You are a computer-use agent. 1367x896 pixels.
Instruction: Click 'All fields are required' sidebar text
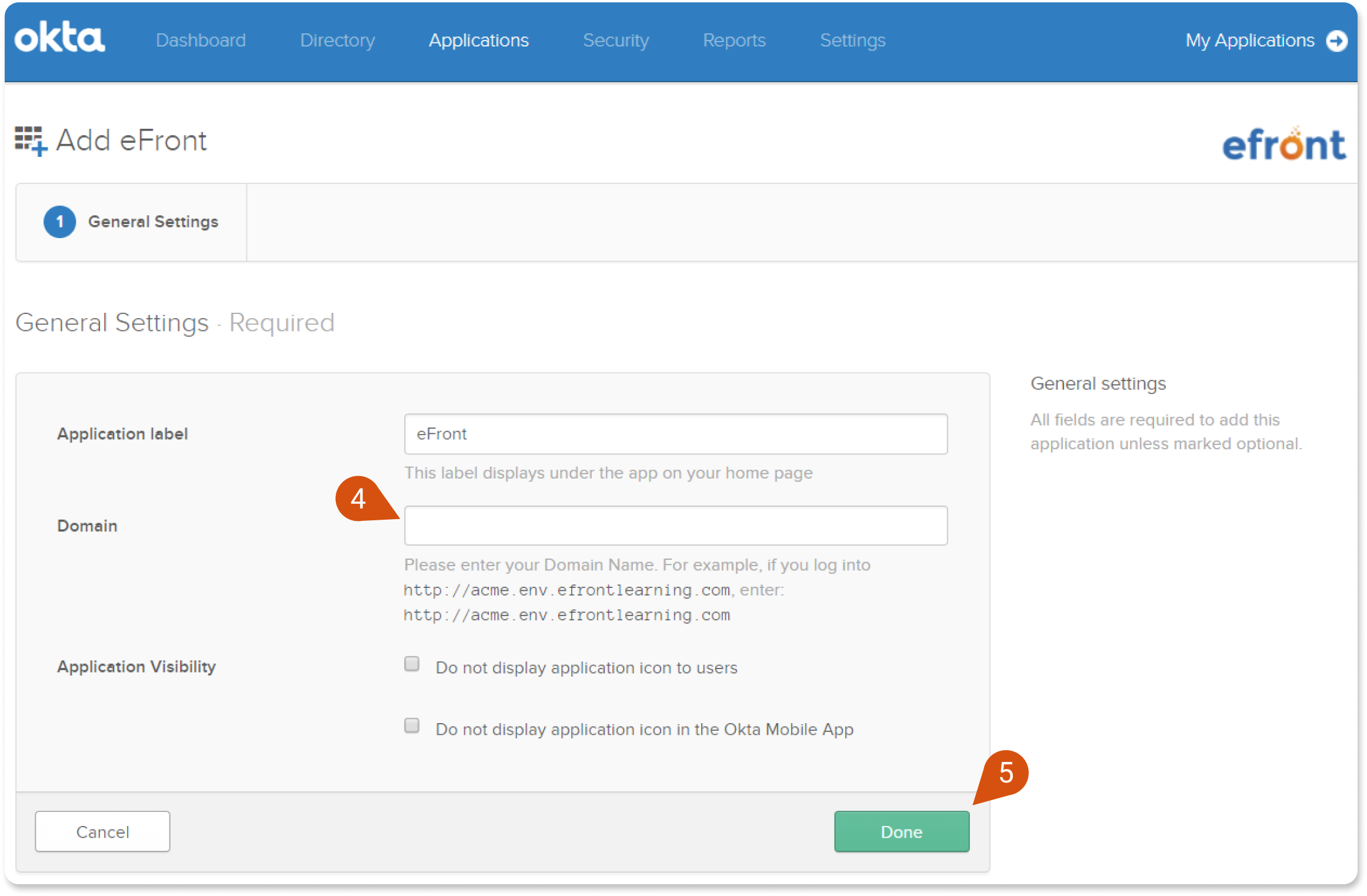pos(1166,432)
